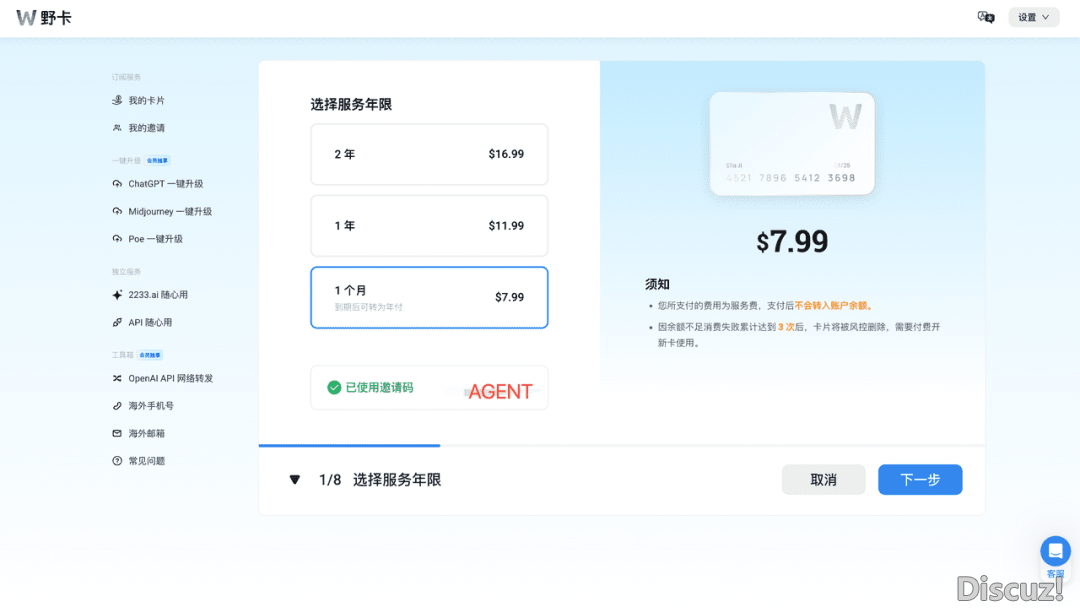Open the language translation icon
Screen dimensions: 1080x613
tap(986, 17)
